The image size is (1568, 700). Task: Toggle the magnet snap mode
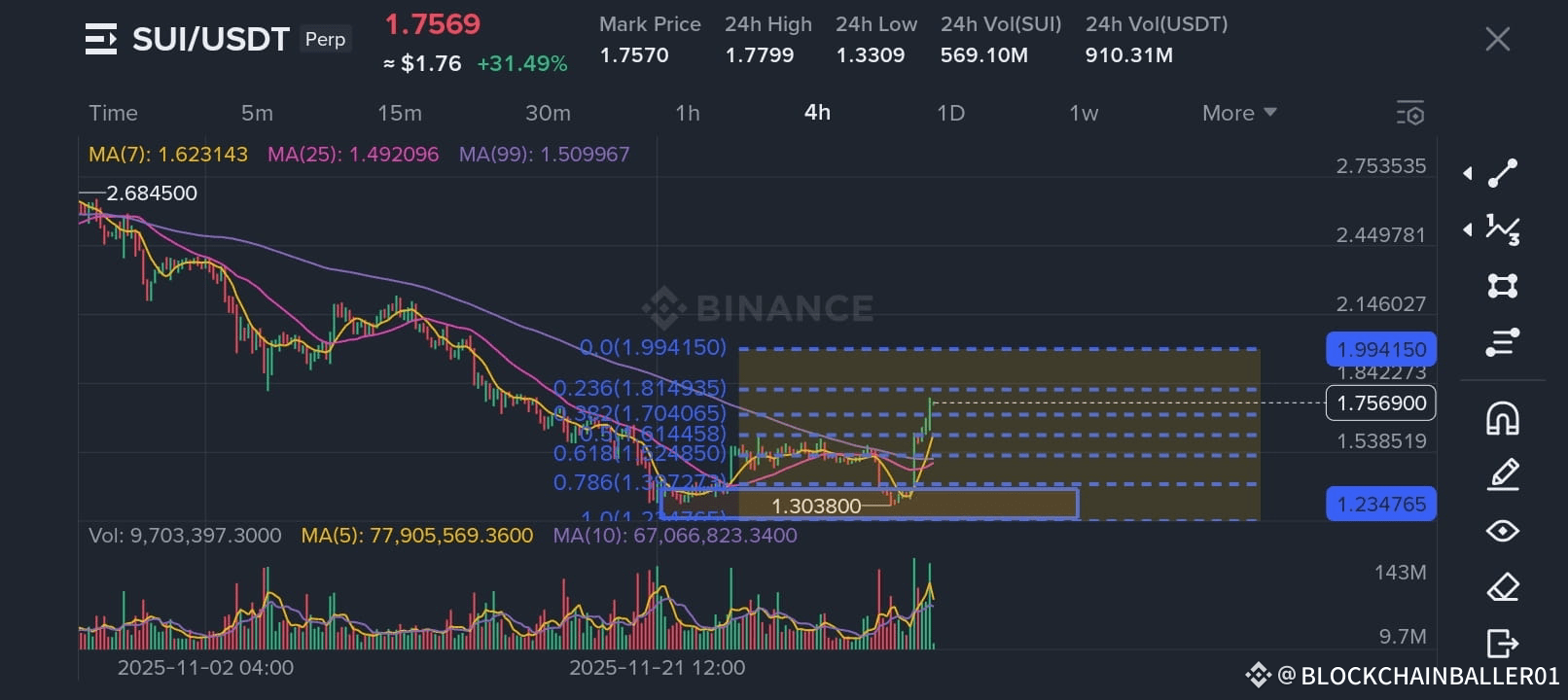[x=1503, y=418]
